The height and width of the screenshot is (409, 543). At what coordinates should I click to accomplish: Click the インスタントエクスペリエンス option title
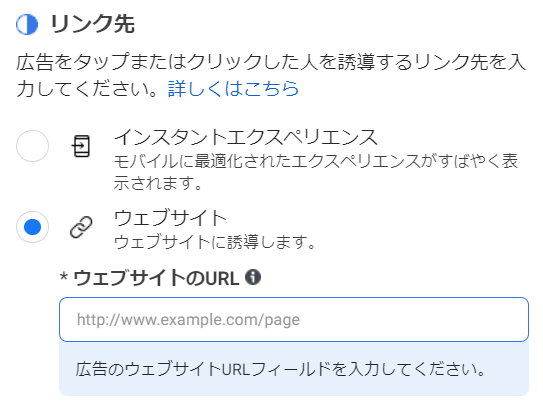(246, 137)
